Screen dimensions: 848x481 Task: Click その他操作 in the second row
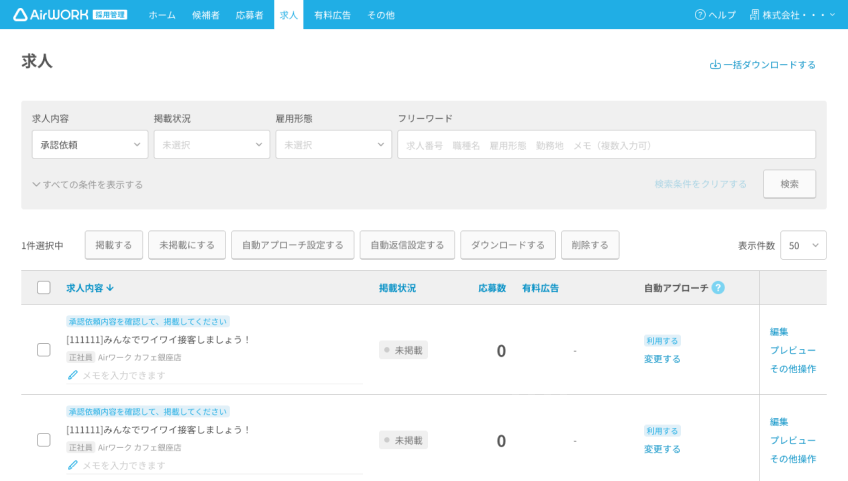click(793, 458)
